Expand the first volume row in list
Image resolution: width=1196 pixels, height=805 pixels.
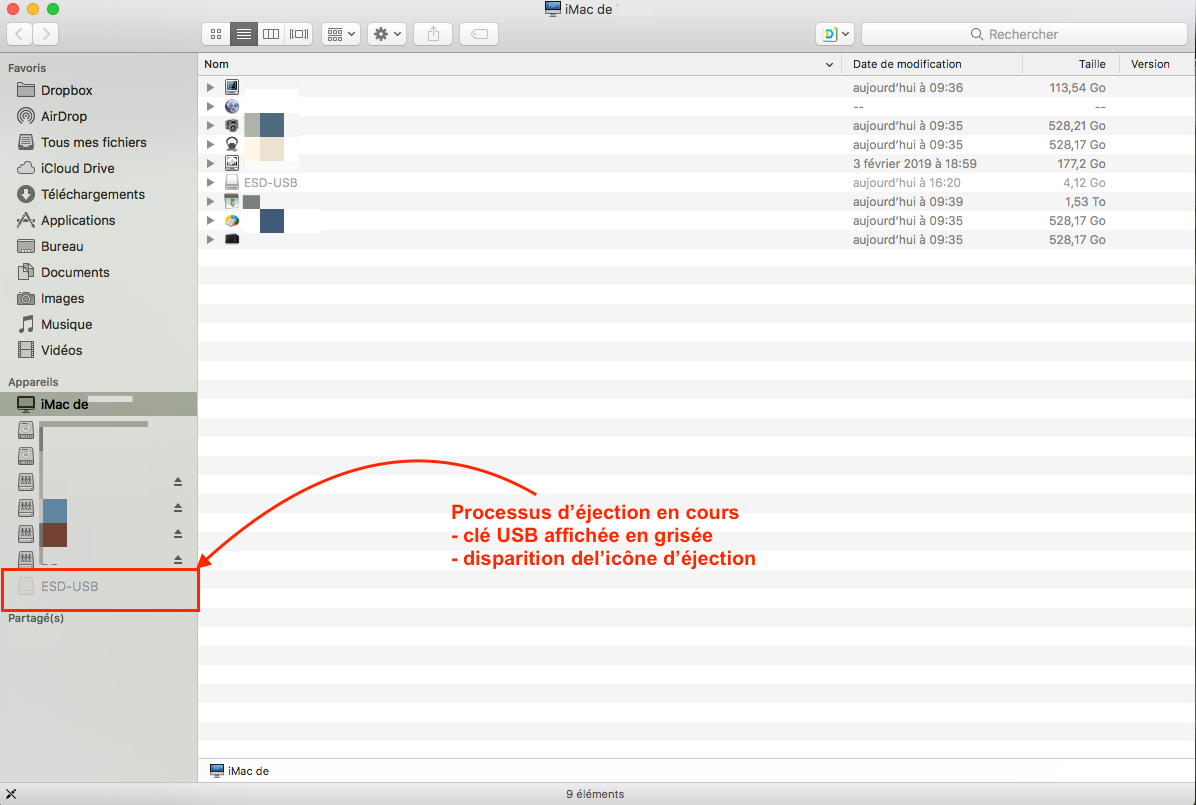coord(210,88)
